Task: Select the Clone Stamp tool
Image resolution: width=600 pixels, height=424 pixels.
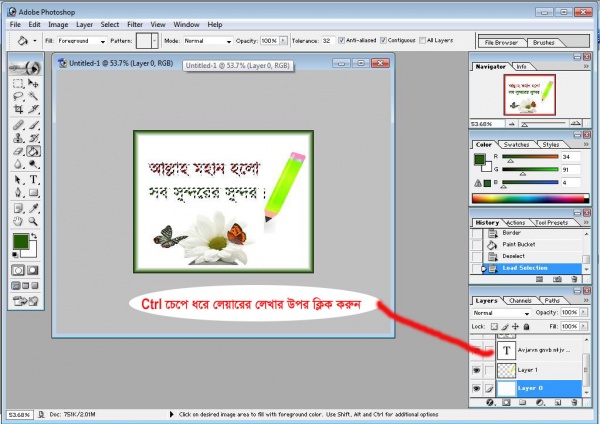Action: pyautogui.click(x=18, y=138)
